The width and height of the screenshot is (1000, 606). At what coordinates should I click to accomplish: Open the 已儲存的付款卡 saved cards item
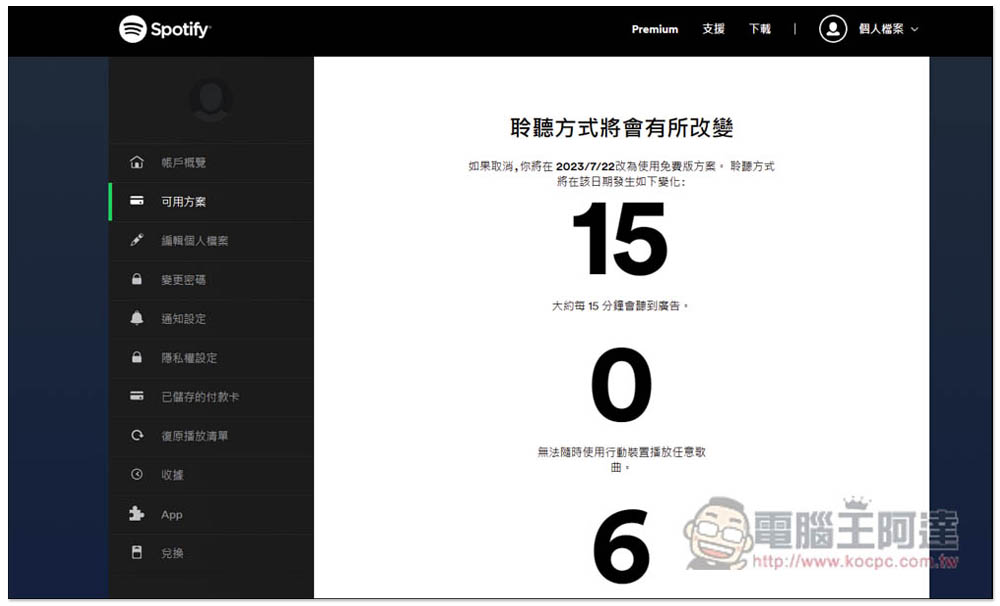(211, 397)
